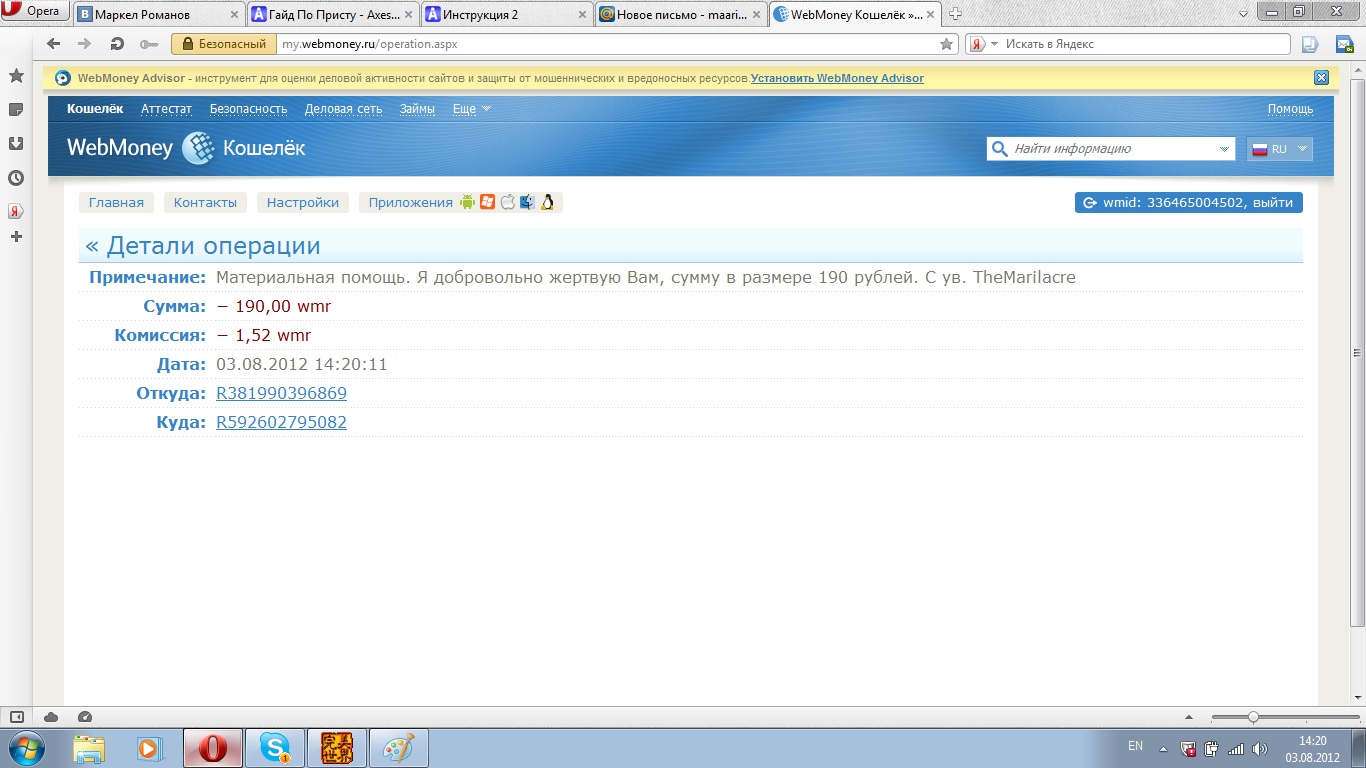The image size is (1366, 768).
Task: Open source wallet R381990396869 link
Action: [281, 393]
